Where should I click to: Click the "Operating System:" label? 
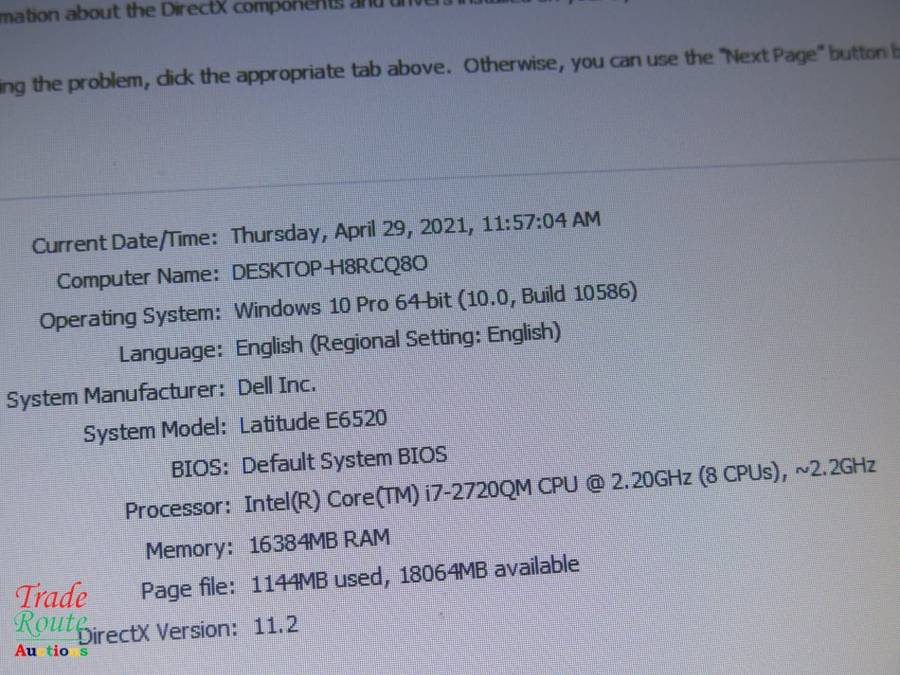(x=130, y=317)
